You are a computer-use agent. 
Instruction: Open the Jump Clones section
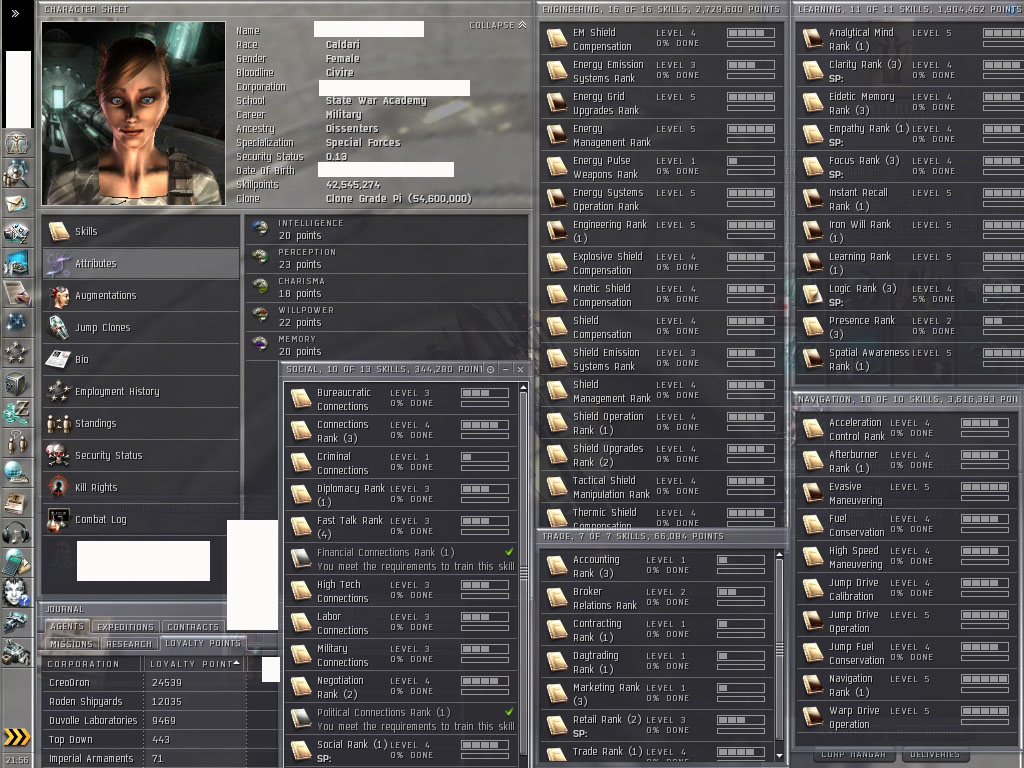141,327
